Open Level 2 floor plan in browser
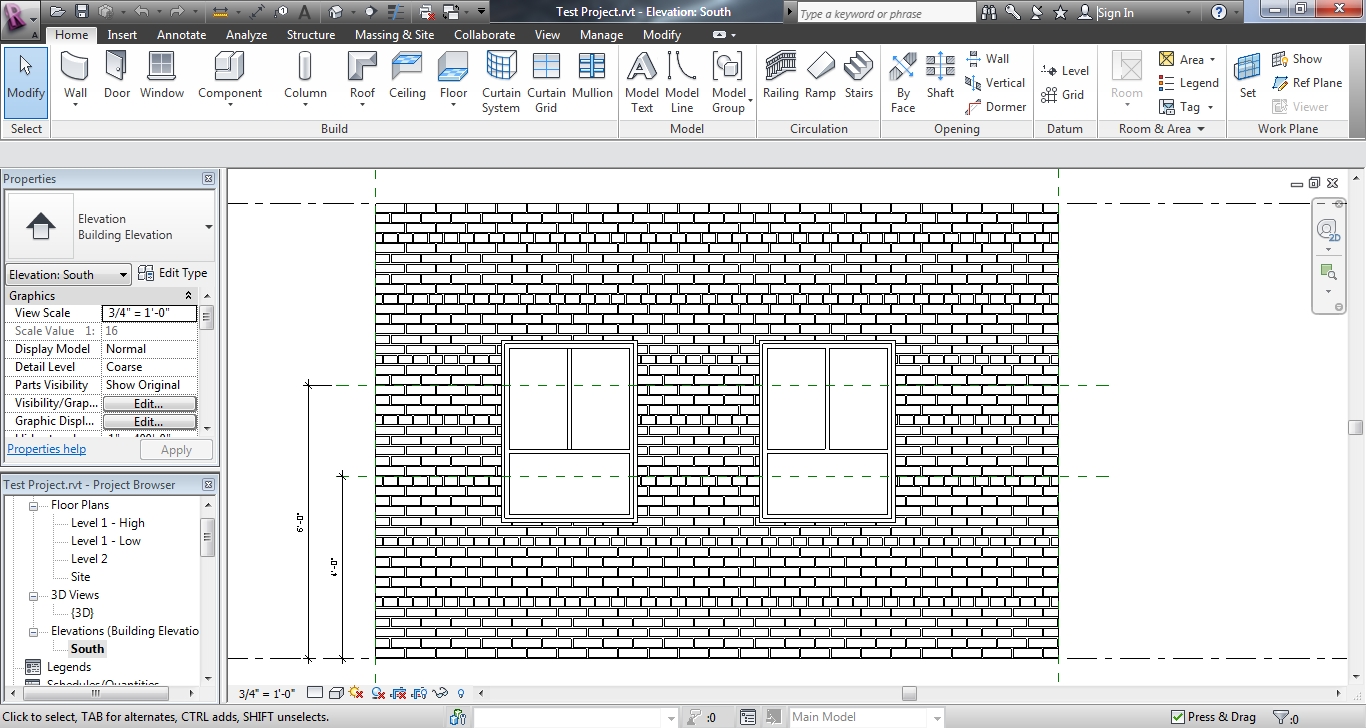Viewport: 1366px width, 728px height. click(89, 559)
